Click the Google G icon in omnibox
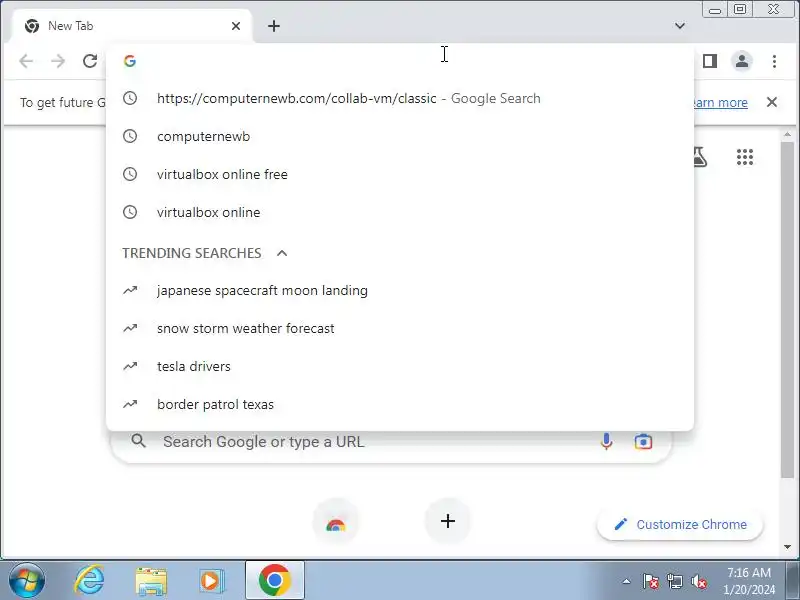 [x=130, y=61]
